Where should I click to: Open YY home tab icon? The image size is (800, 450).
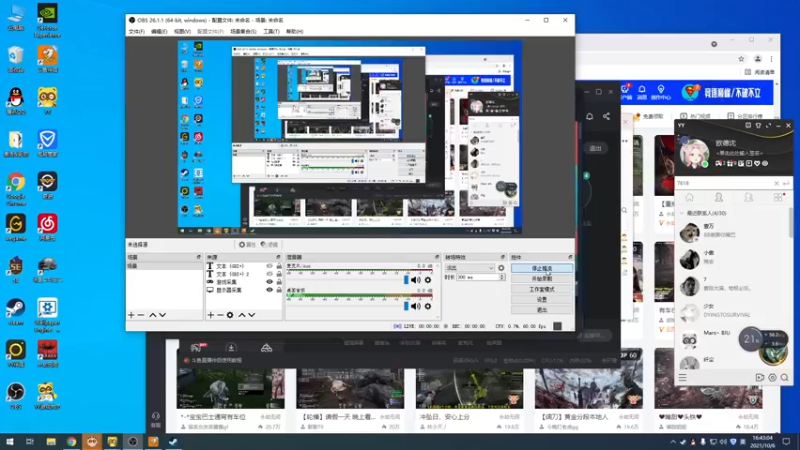click(x=689, y=197)
